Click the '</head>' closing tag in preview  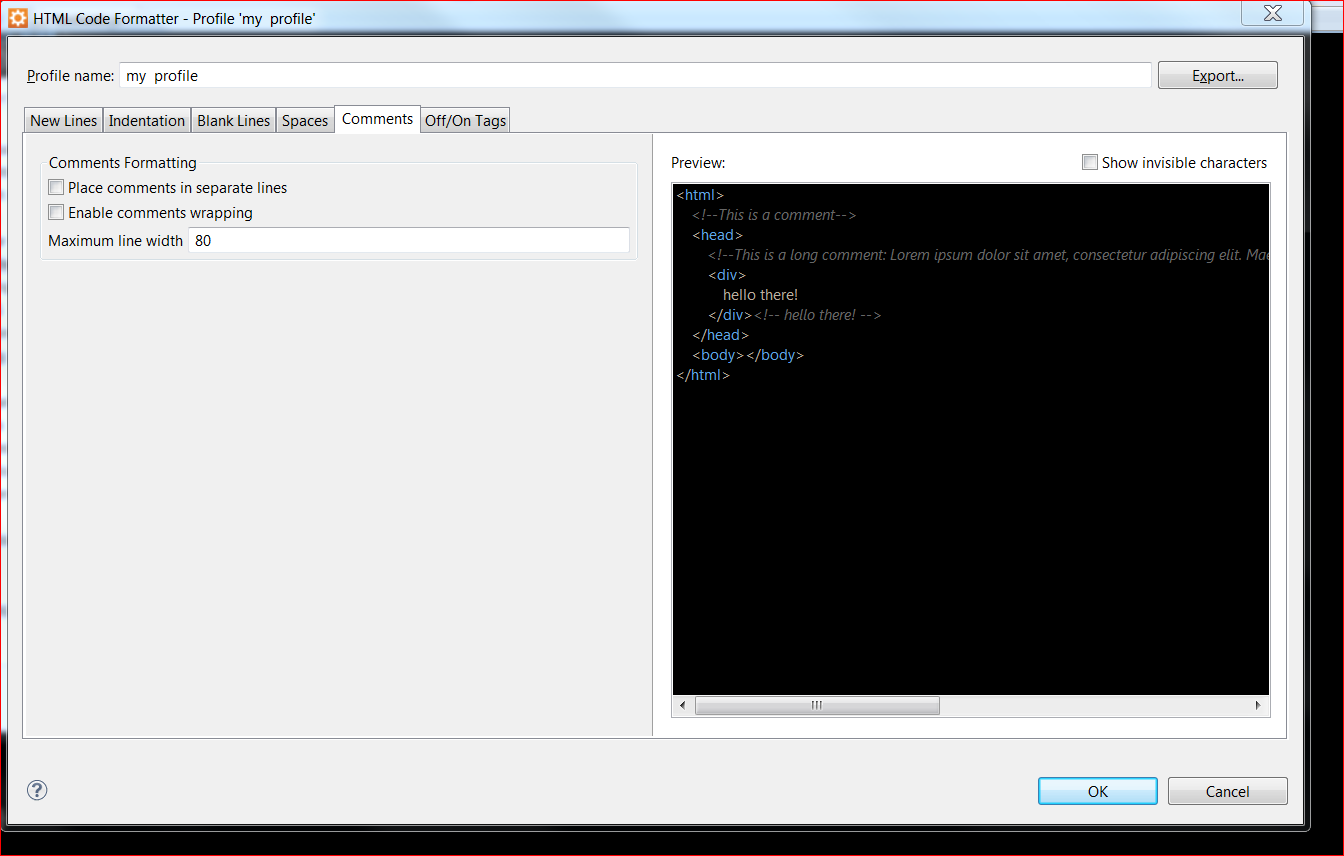pyautogui.click(x=720, y=335)
